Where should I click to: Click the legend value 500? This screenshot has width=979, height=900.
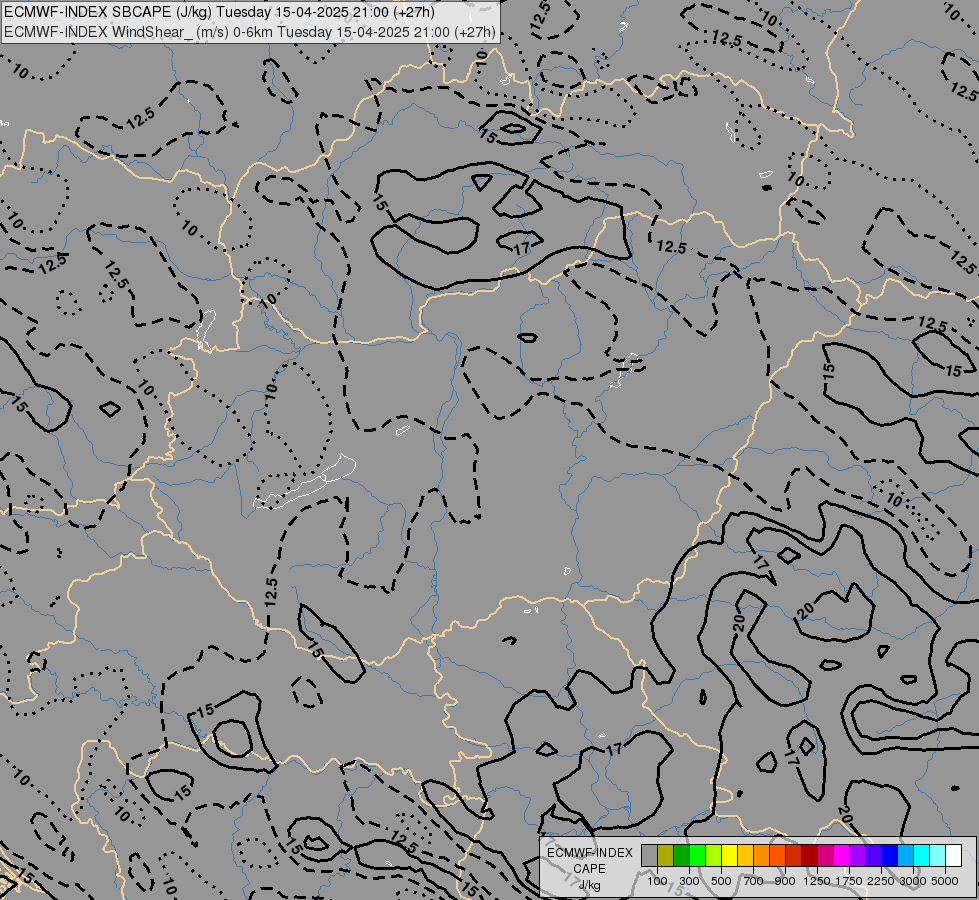pyautogui.click(x=721, y=881)
